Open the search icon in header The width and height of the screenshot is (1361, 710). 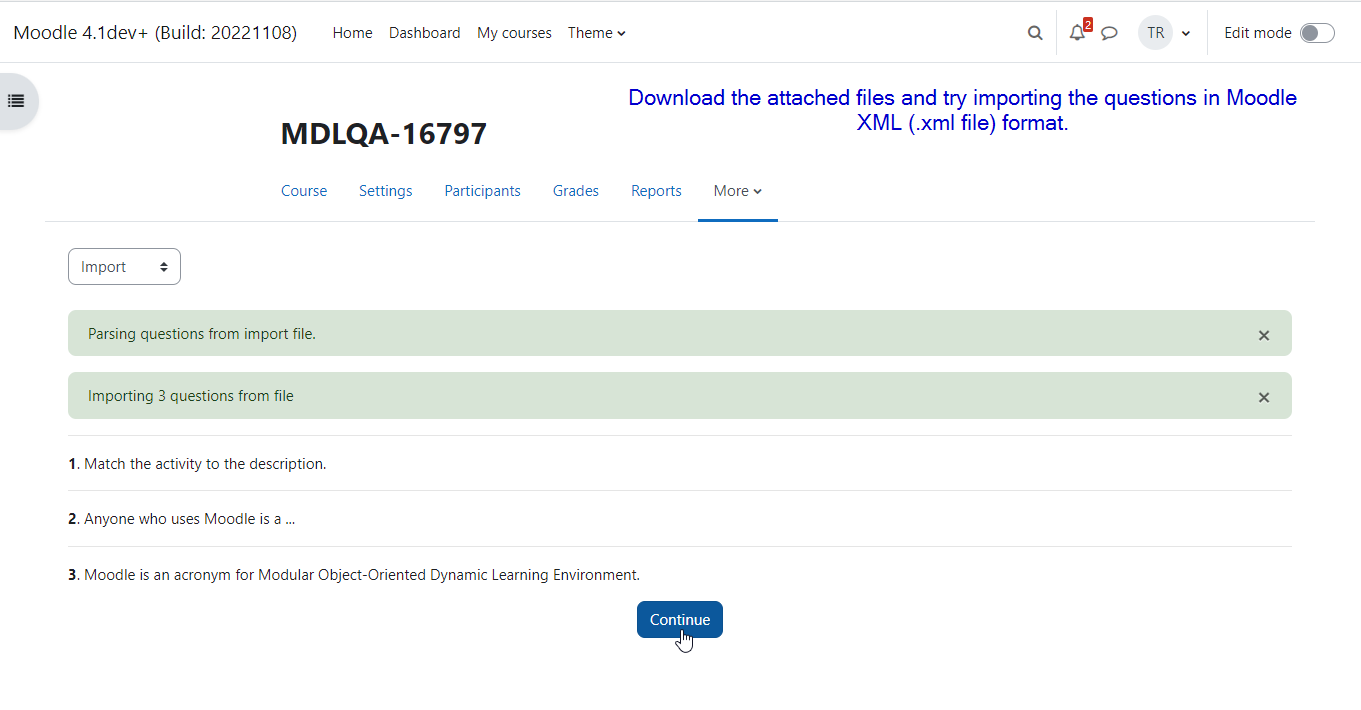1035,33
